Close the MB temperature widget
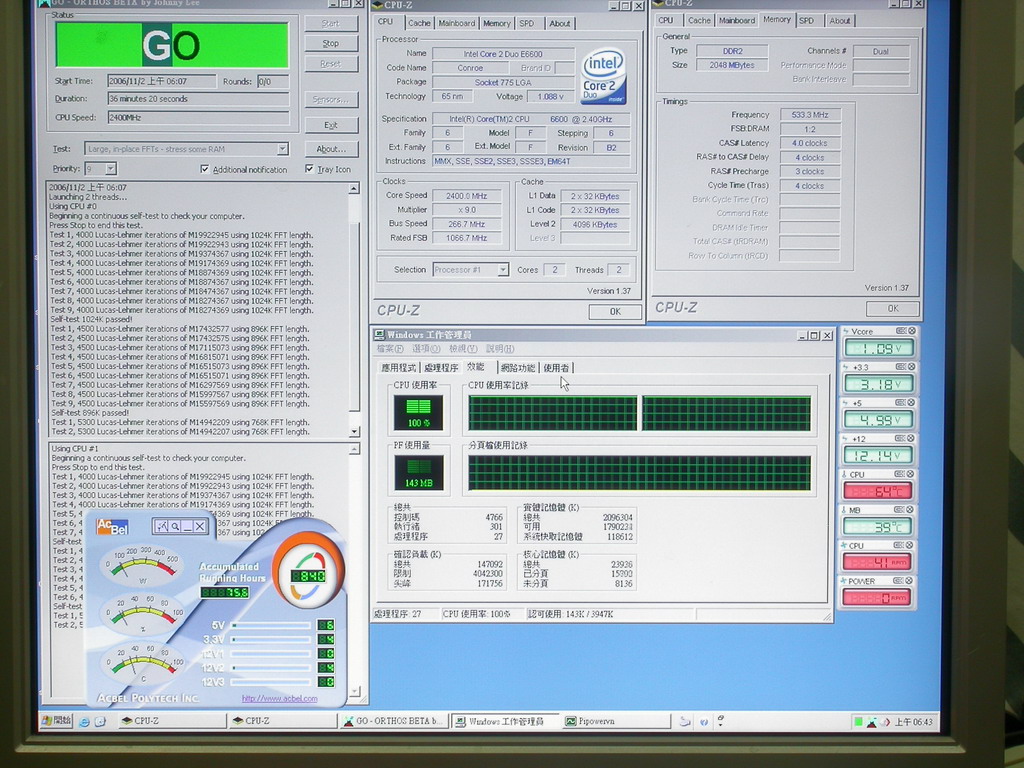Screen dimensions: 1024x768 pyautogui.click(x=911, y=509)
